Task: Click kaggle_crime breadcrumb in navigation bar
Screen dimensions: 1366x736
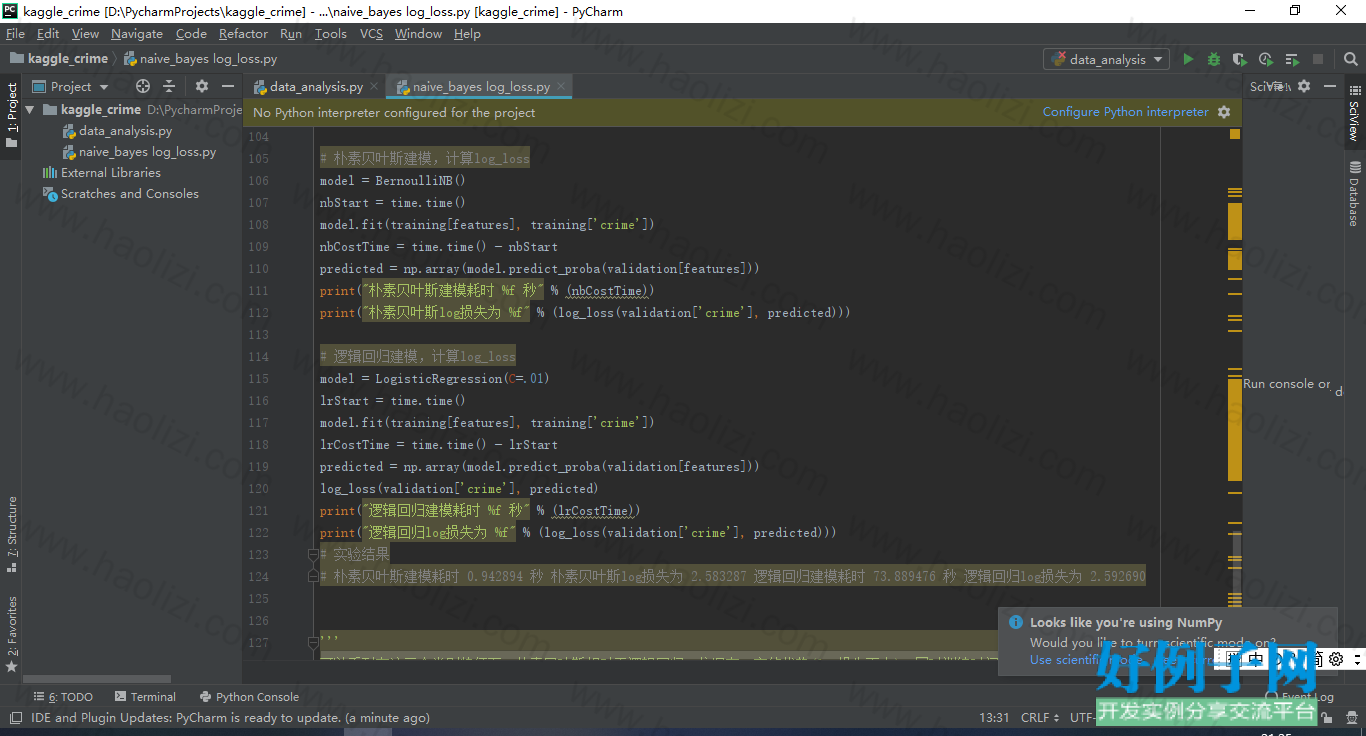Action: click(x=59, y=59)
